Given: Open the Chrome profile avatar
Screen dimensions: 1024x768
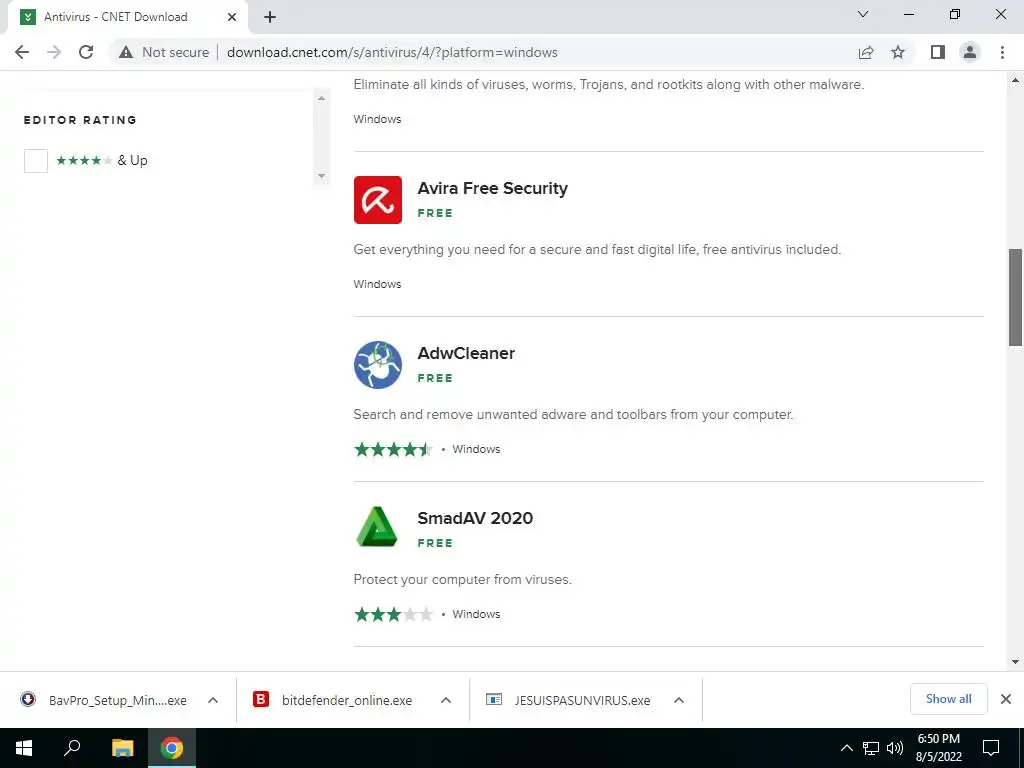Looking at the screenshot, I should click(x=970, y=52).
